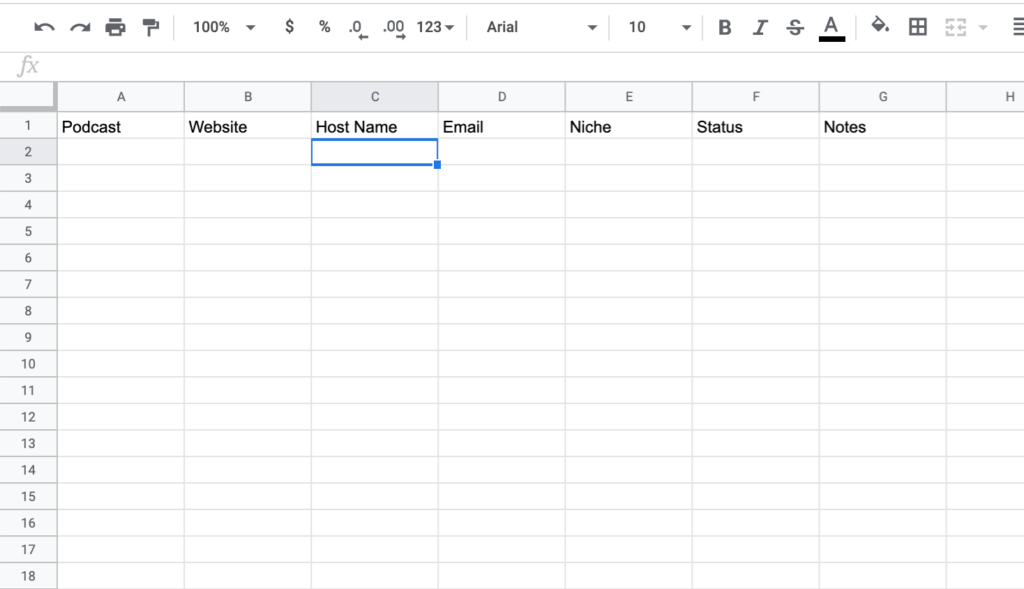Toggle Bold formatting
Screen dimensions: 1024x589
click(724, 27)
